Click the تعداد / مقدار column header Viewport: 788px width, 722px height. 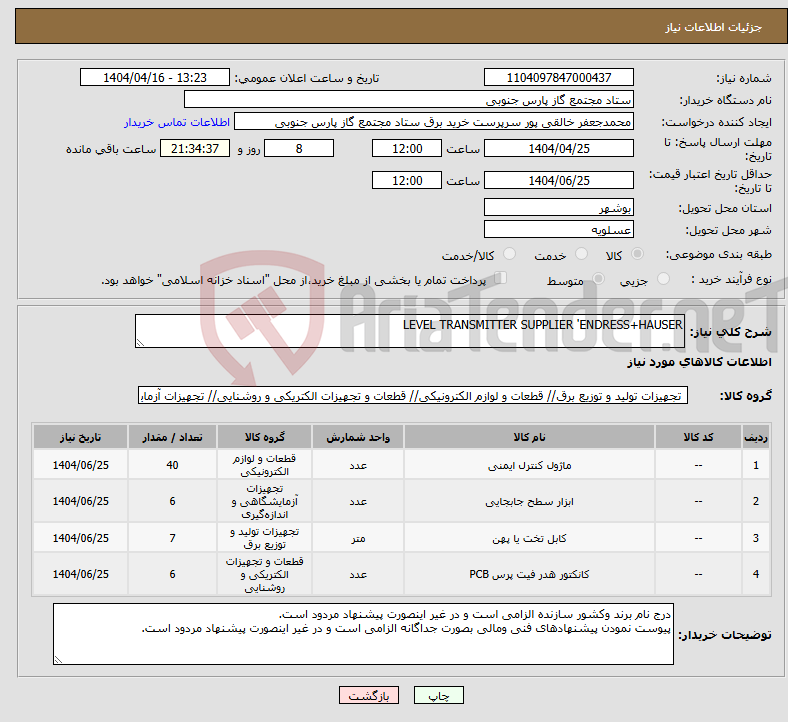tap(172, 437)
